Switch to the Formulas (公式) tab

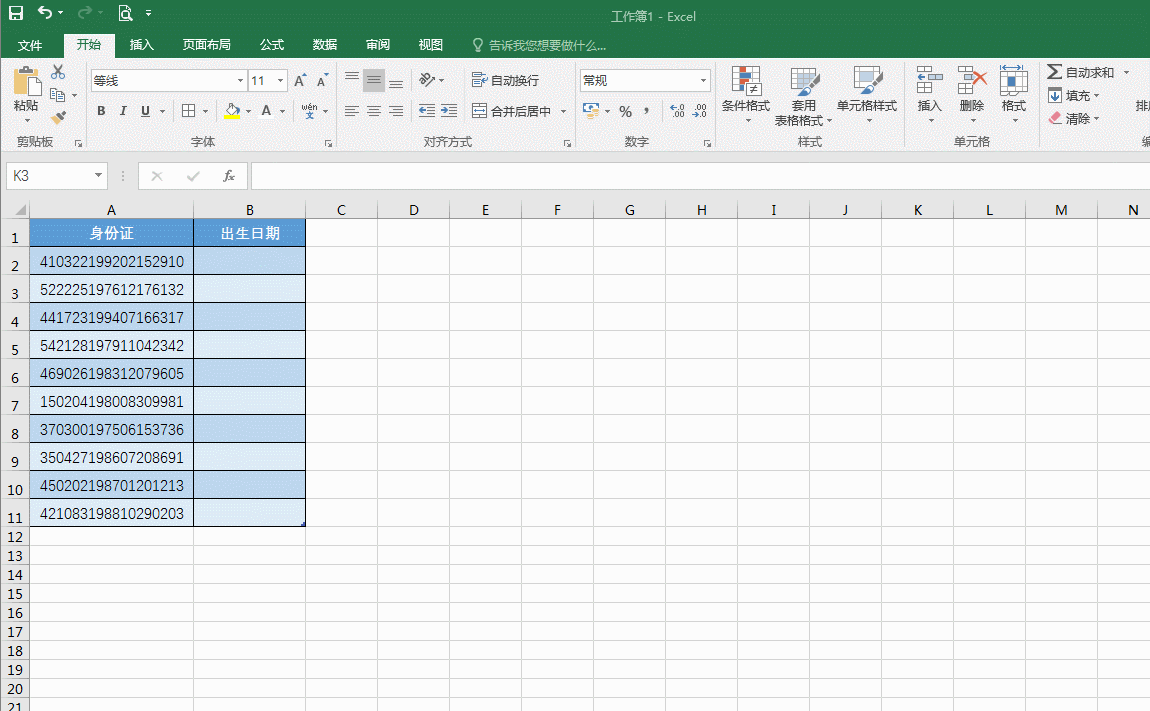[272, 45]
